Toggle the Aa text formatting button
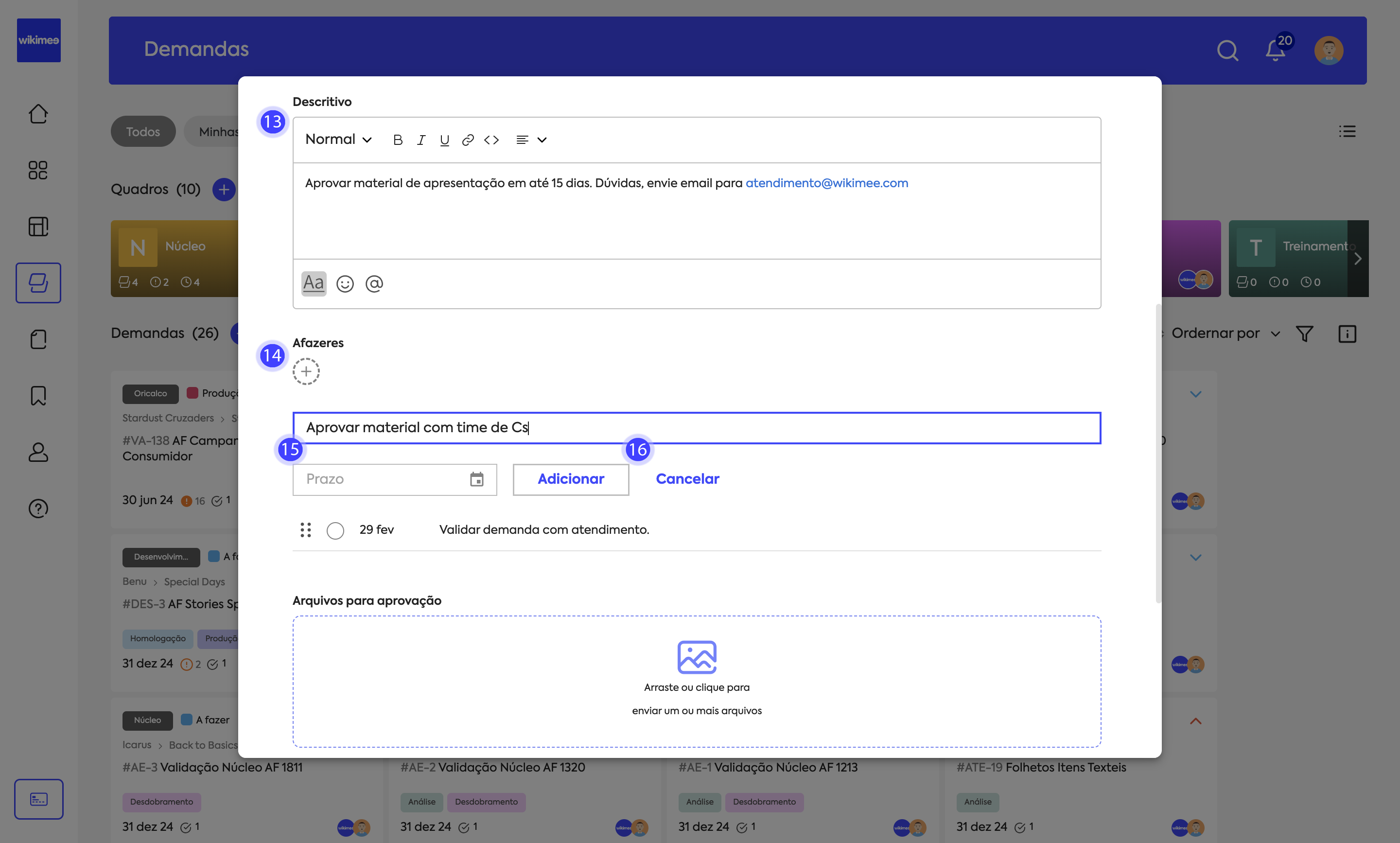This screenshot has width=1400, height=843. [x=314, y=283]
